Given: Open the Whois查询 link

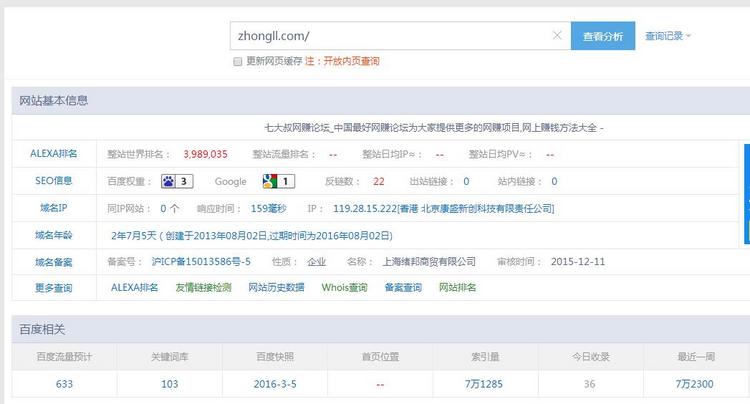Looking at the screenshot, I should tap(346, 288).
